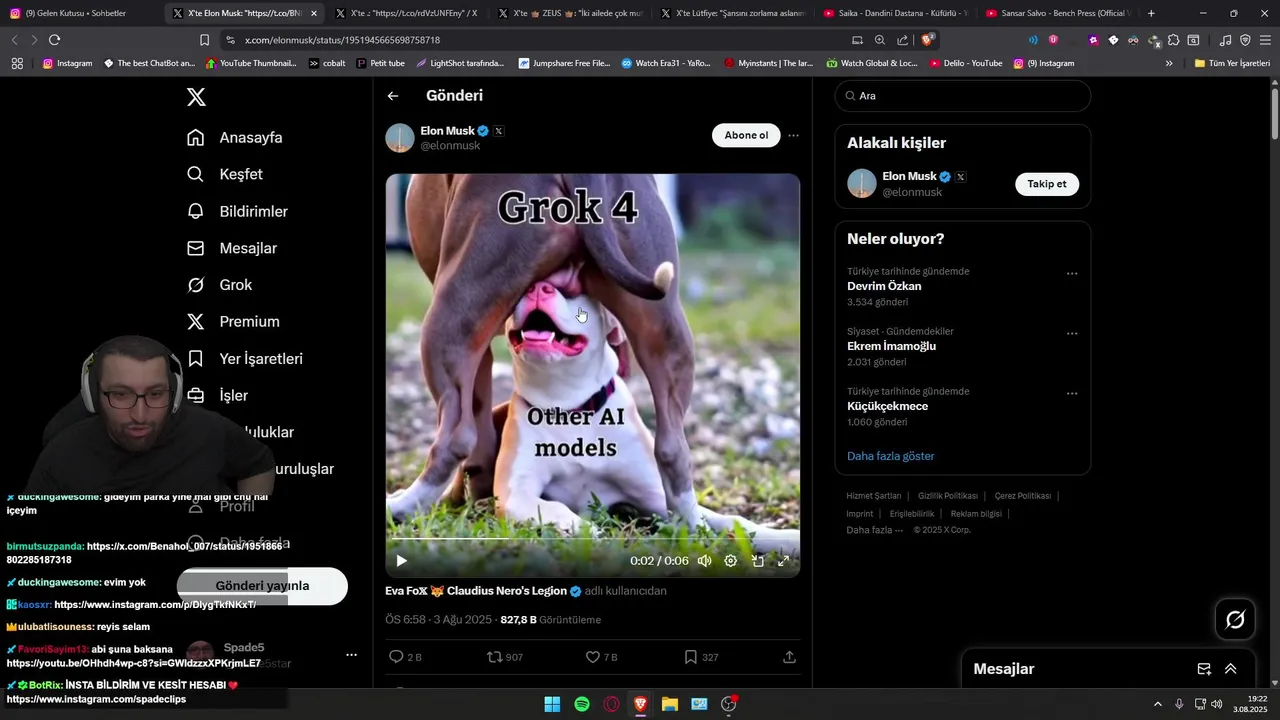This screenshot has width=1280, height=720.
Task: Open Windows Start button
Action: pyautogui.click(x=552, y=704)
